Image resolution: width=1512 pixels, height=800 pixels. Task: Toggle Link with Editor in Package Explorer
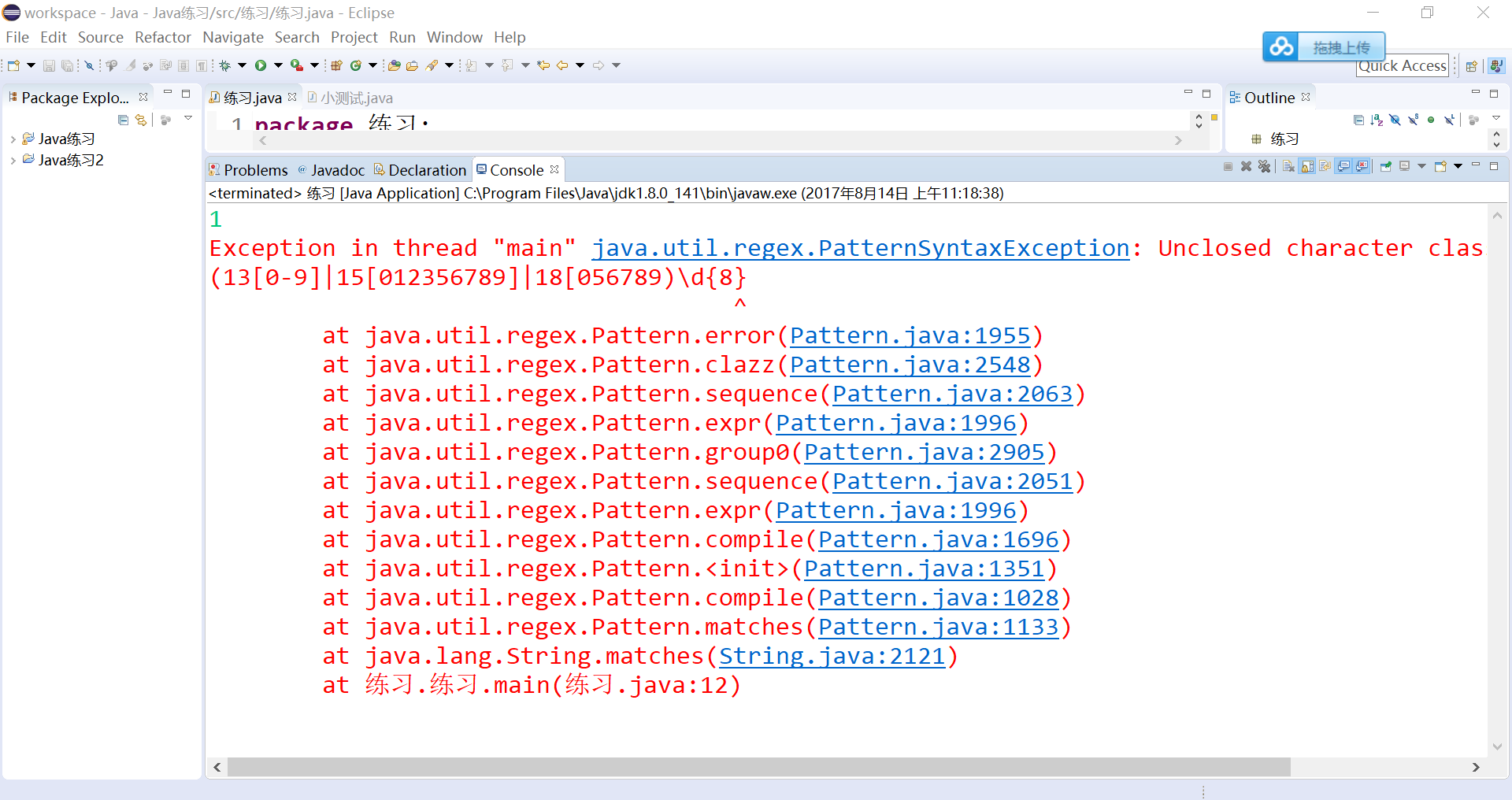pyautogui.click(x=141, y=120)
